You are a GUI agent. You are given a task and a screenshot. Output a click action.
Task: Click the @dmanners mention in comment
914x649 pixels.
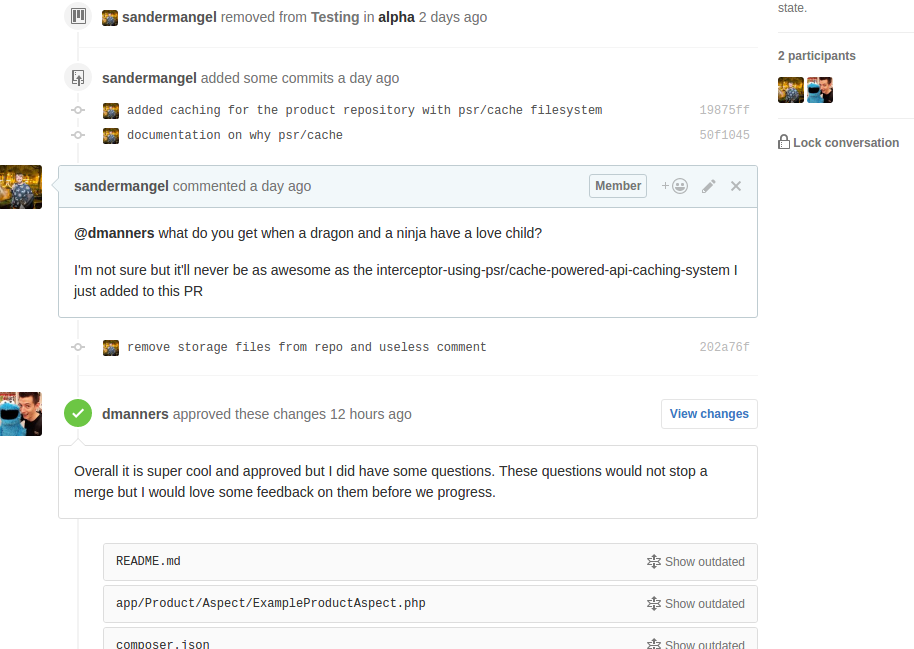coord(114,233)
